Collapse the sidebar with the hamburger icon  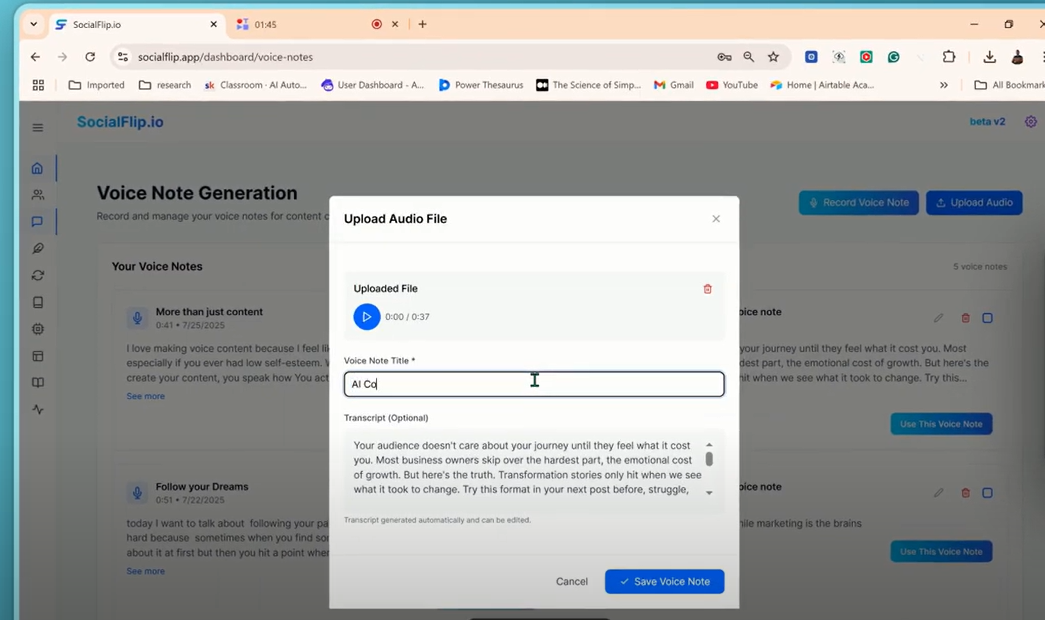(x=37, y=128)
